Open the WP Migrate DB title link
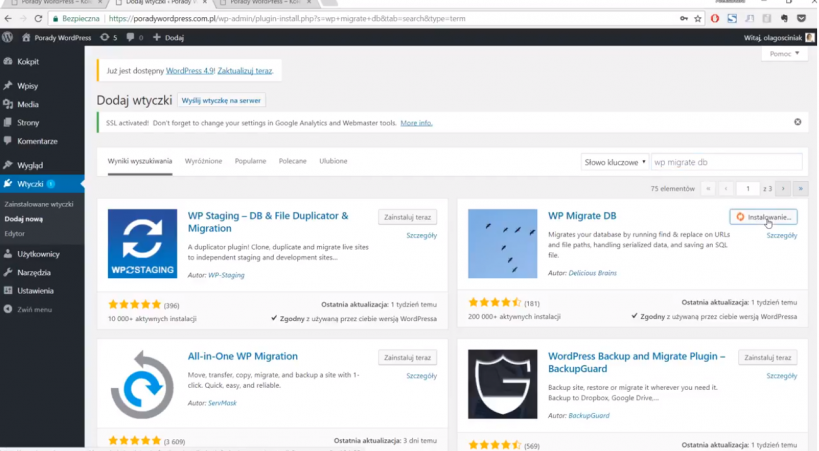The image size is (819, 451). 582,215
